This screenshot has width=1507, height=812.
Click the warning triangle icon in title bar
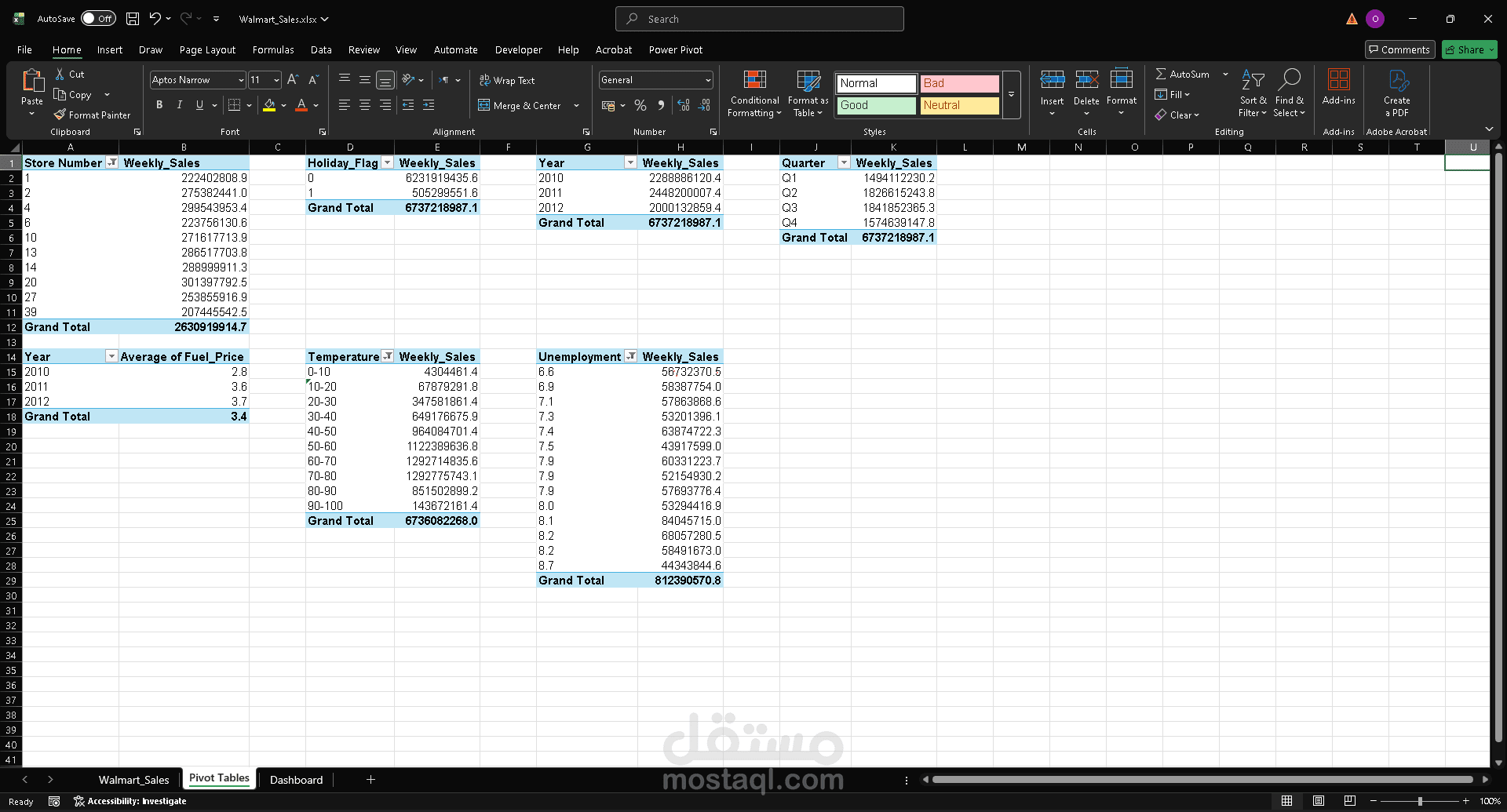pos(1352,19)
